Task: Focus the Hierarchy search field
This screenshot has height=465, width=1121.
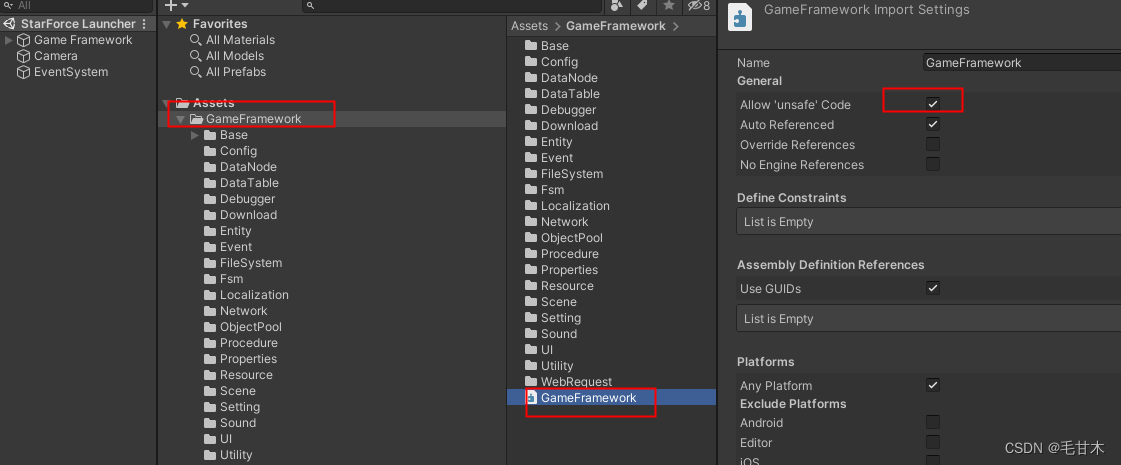Action: (77, 6)
